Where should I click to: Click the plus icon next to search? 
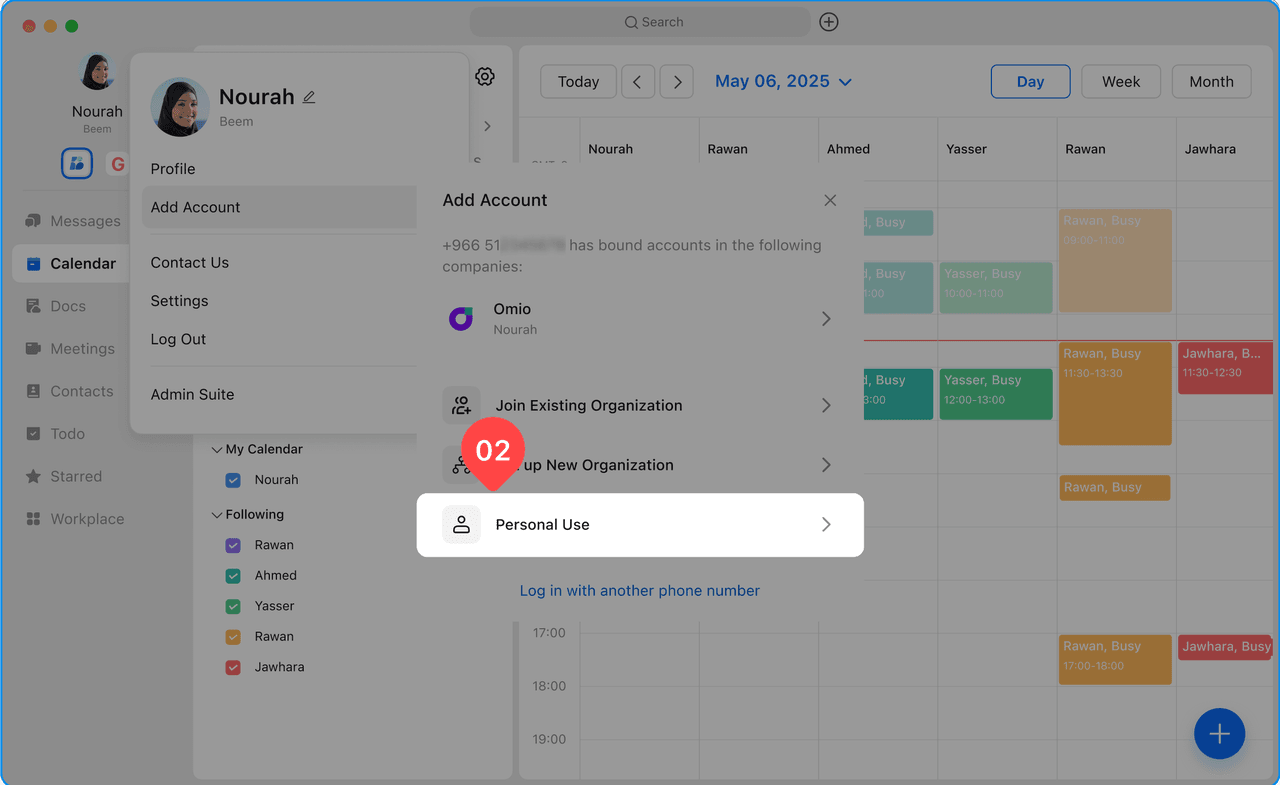(x=829, y=22)
